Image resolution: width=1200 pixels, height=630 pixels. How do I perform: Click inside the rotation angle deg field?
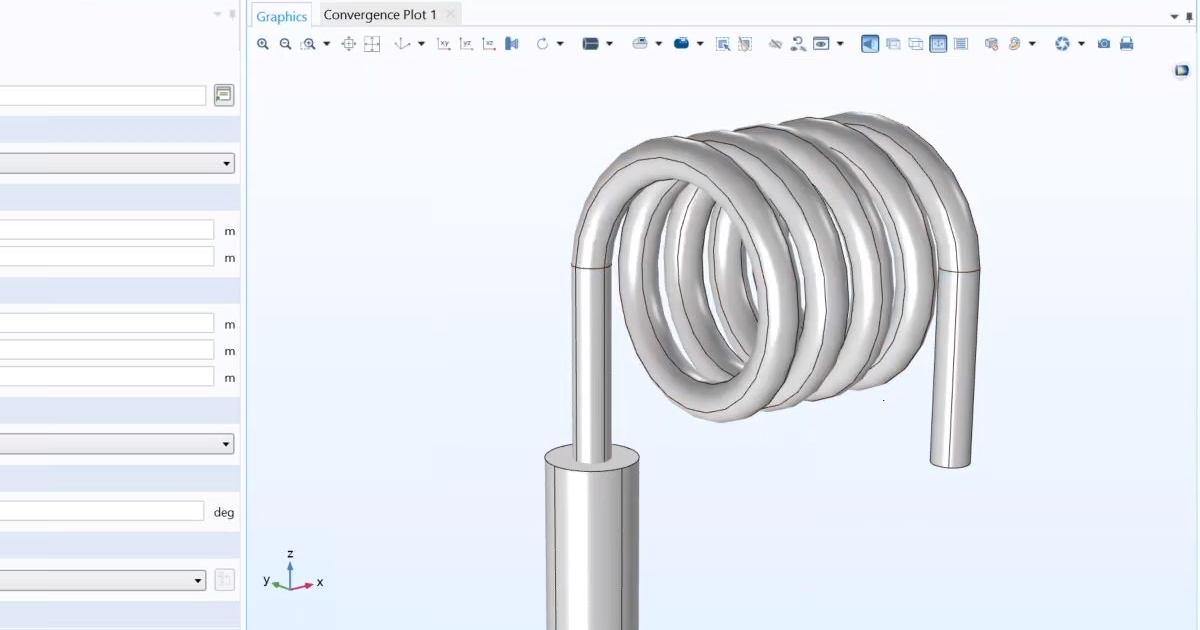[x=100, y=510]
